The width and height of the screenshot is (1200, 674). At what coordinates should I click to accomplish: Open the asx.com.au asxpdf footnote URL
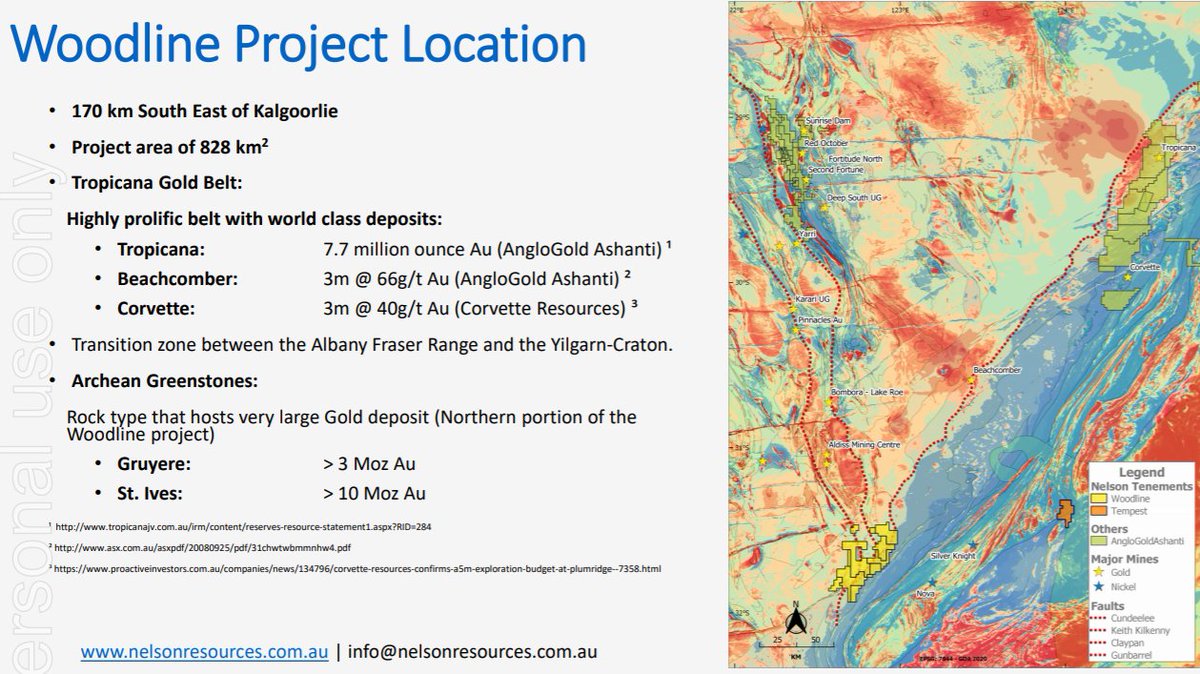pyautogui.click(x=202, y=548)
